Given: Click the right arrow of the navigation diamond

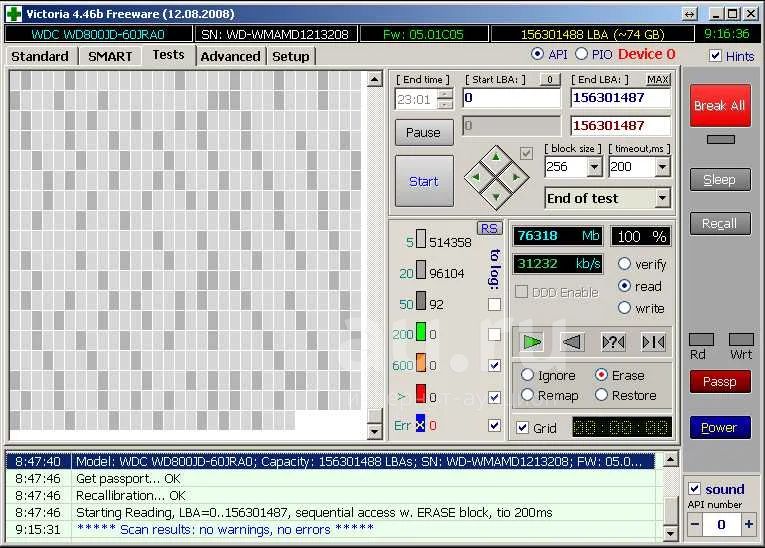Looking at the screenshot, I should click(516, 178).
